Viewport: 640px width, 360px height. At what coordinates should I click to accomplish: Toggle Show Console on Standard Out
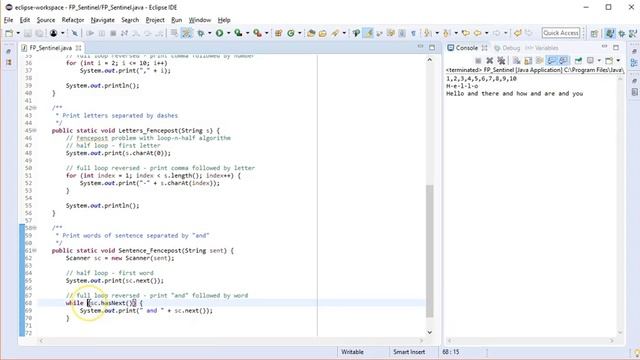pyautogui.click(x=551, y=60)
